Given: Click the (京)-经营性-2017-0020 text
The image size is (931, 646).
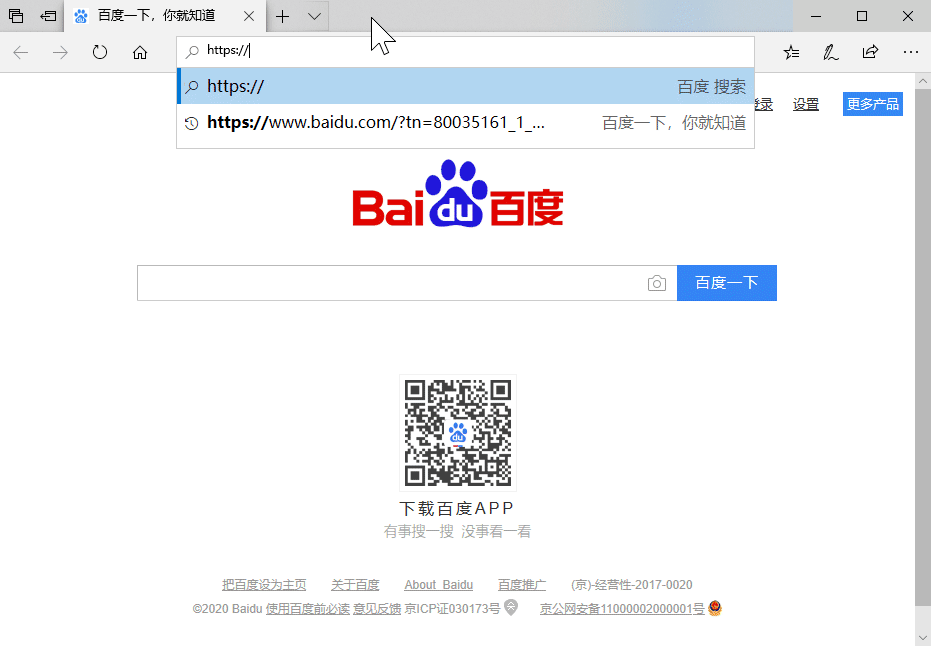Looking at the screenshot, I should click(x=632, y=585).
